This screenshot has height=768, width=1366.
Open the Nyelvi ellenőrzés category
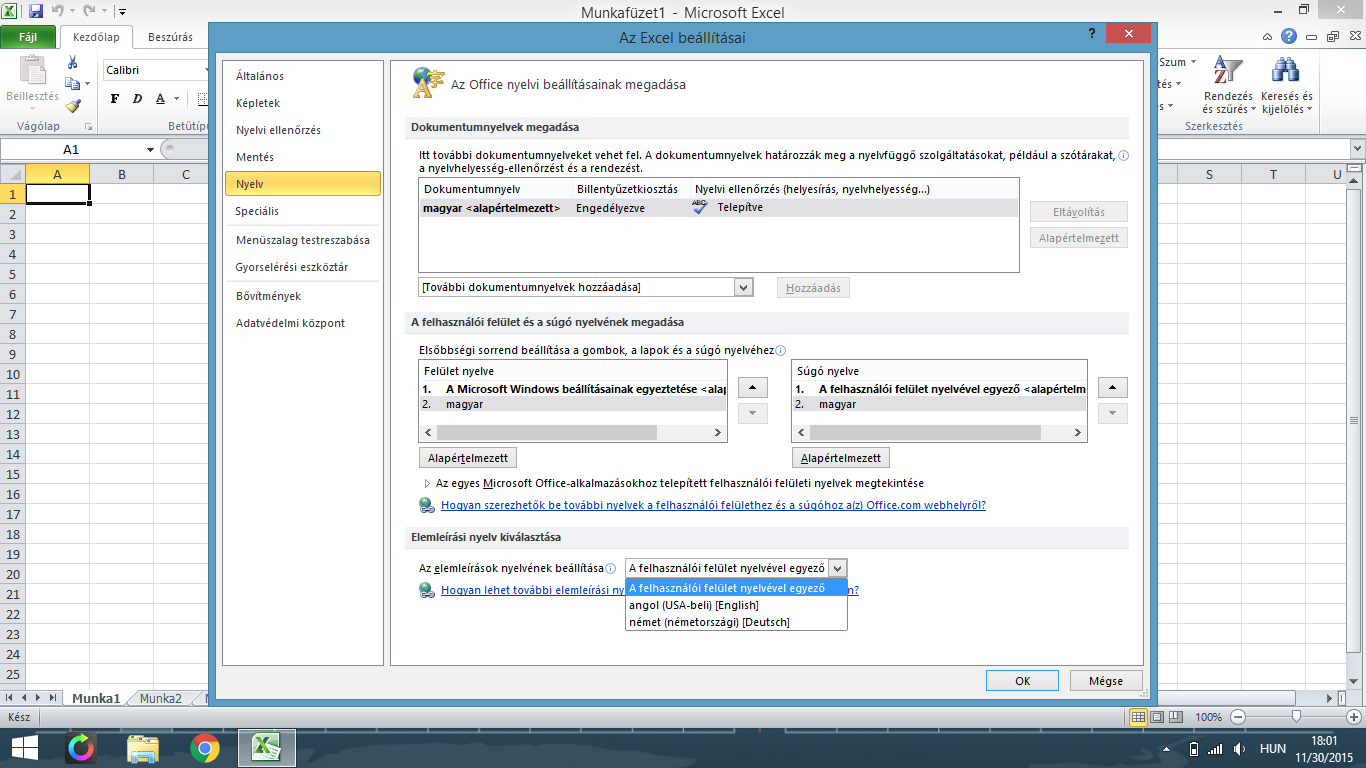(x=303, y=130)
